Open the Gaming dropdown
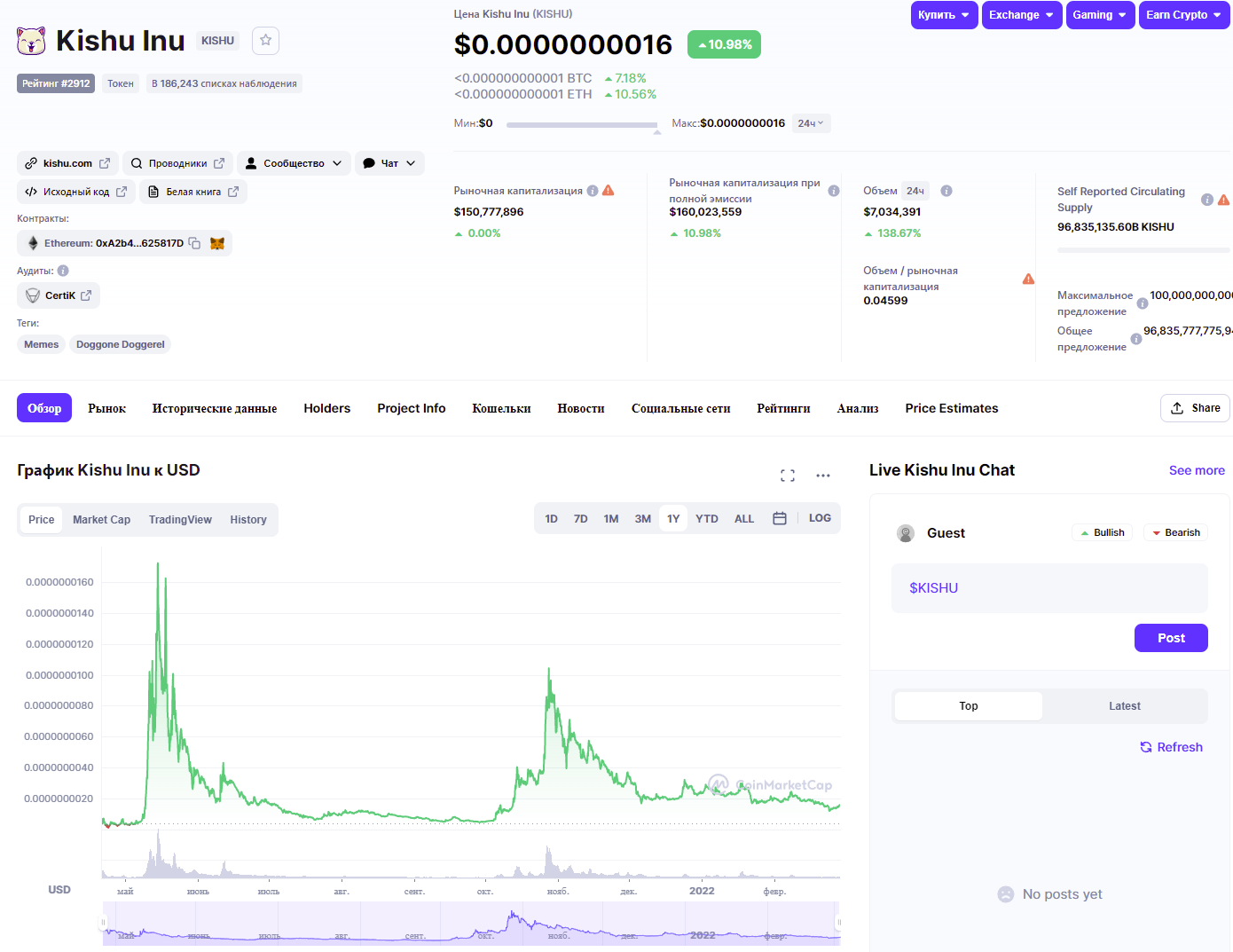1233x952 pixels. coord(1100,15)
